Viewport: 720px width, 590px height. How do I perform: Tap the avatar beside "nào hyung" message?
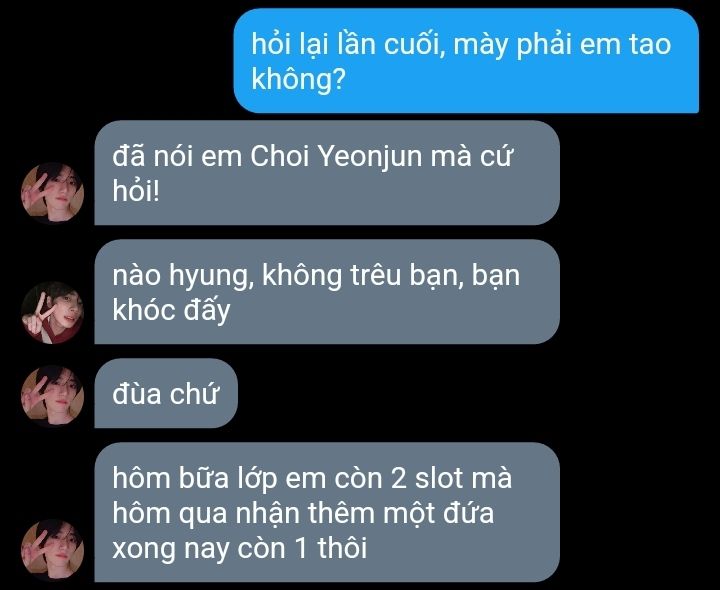(52, 312)
